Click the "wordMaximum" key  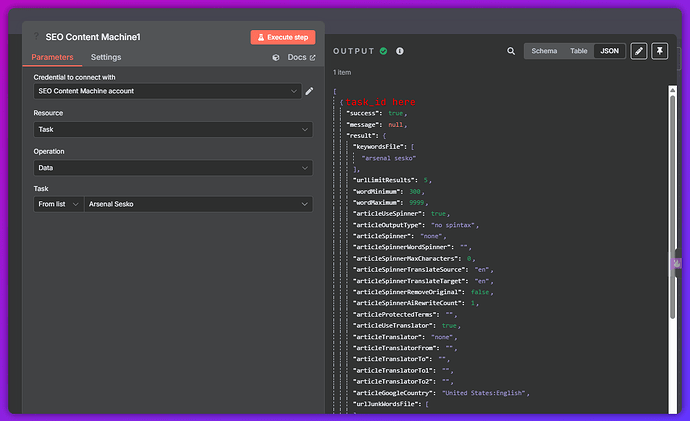coord(379,203)
